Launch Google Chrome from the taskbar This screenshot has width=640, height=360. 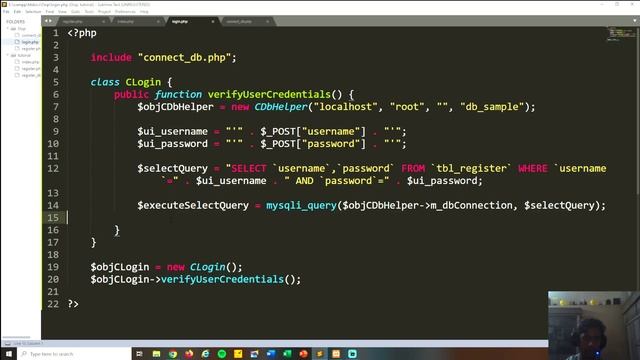173,353
